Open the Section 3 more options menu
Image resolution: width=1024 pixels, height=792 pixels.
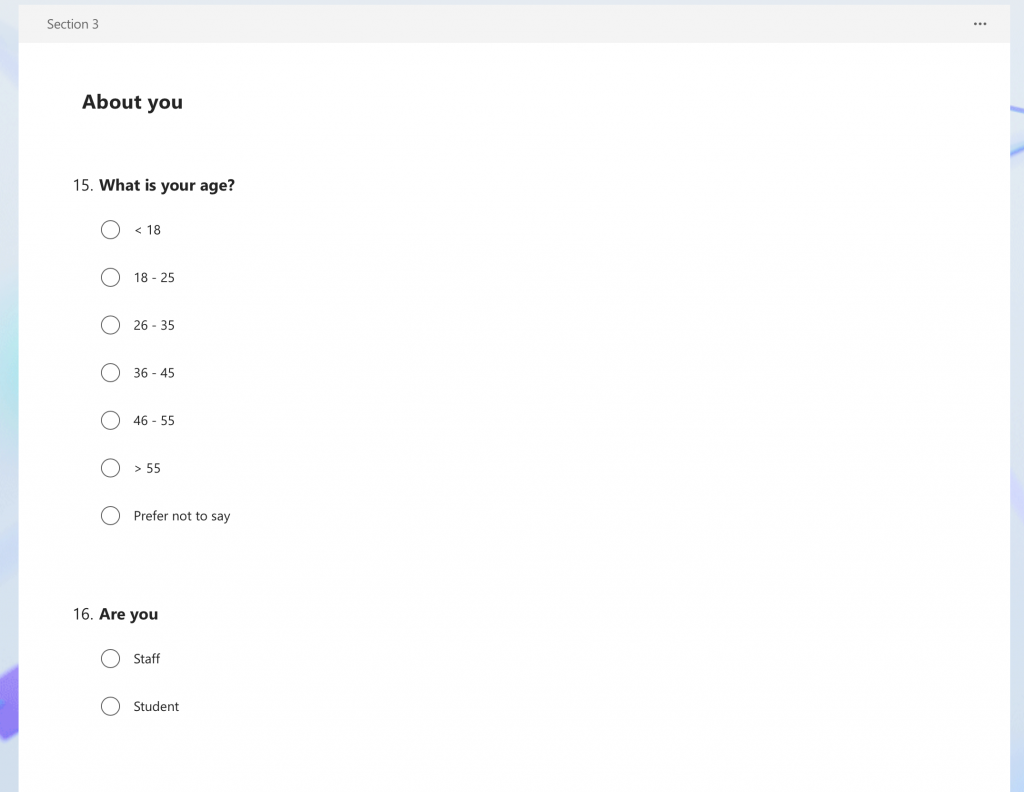click(980, 24)
